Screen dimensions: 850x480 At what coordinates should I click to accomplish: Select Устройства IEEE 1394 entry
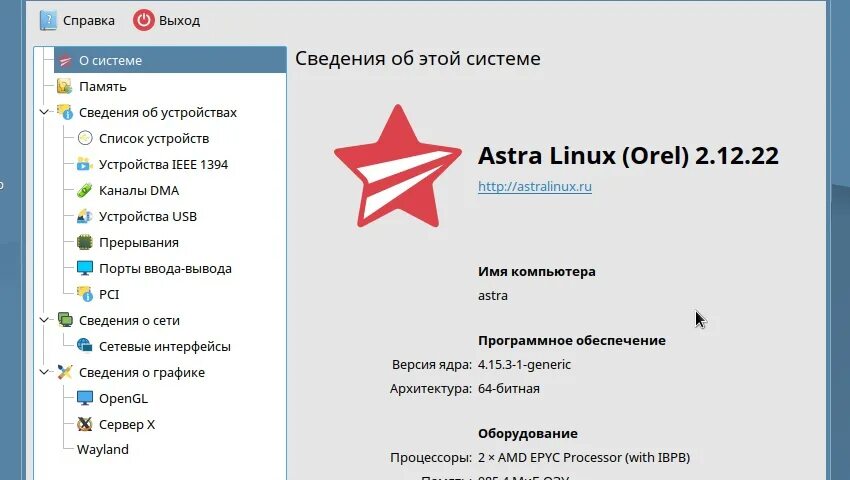click(163, 164)
